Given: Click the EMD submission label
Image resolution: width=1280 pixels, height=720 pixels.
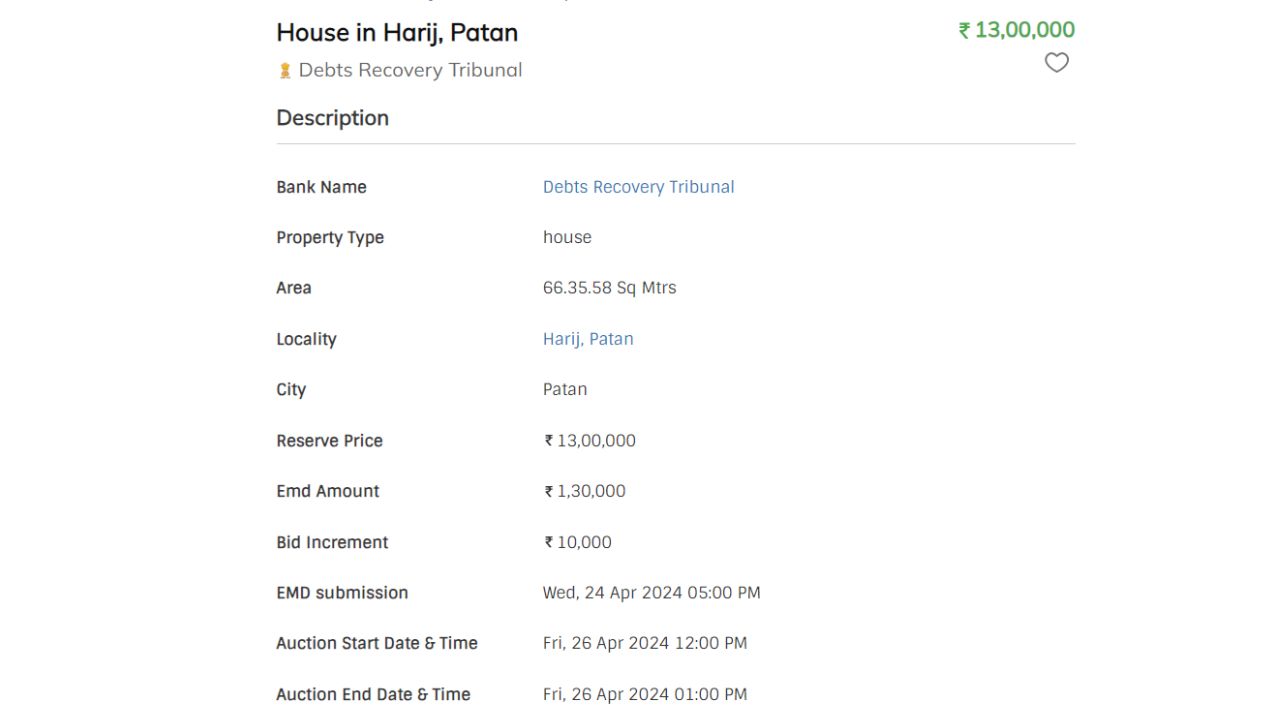Looking at the screenshot, I should click(x=342, y=593).
